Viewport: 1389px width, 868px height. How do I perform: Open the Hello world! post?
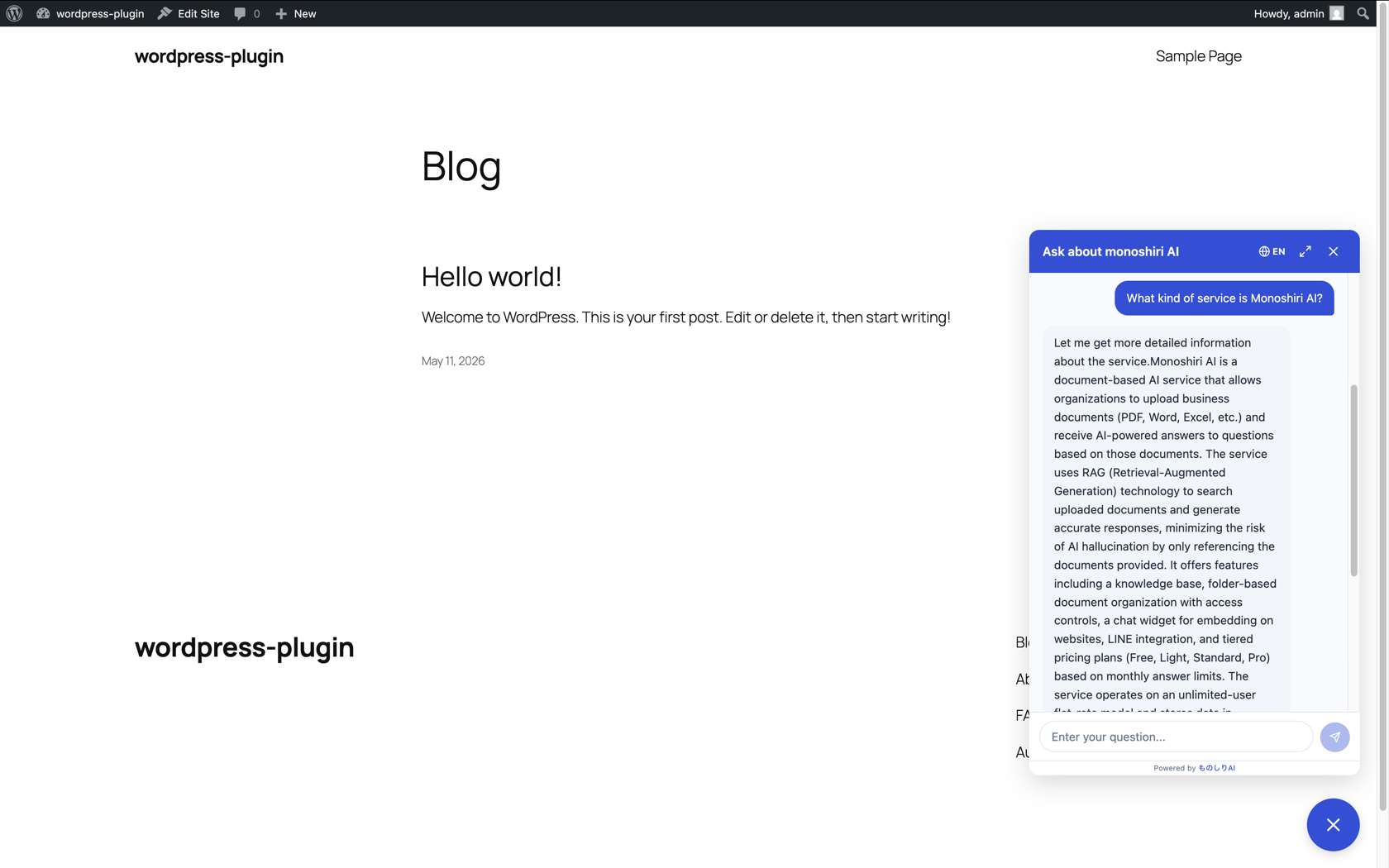(x=491, y=276)
